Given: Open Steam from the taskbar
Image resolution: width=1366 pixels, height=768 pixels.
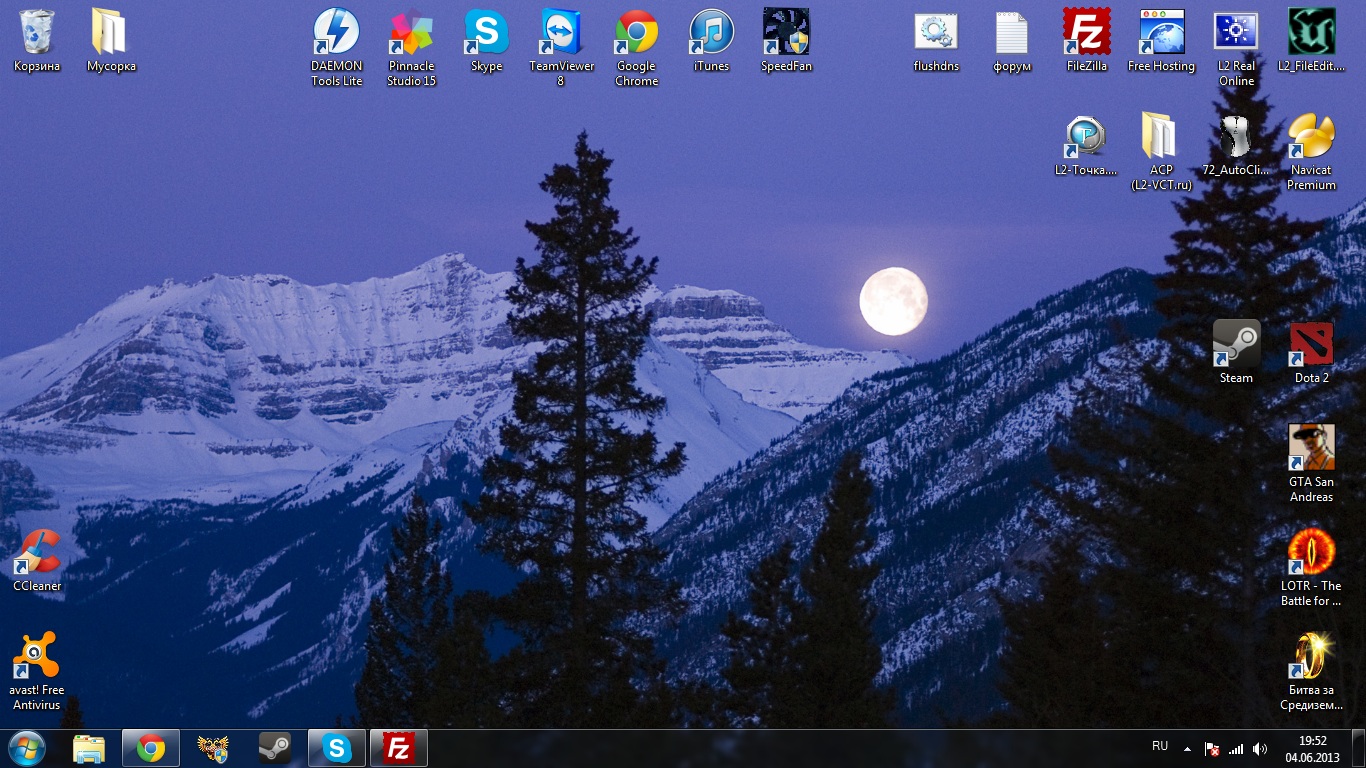Looking at the screenshot, I should [x=275, y=748].
